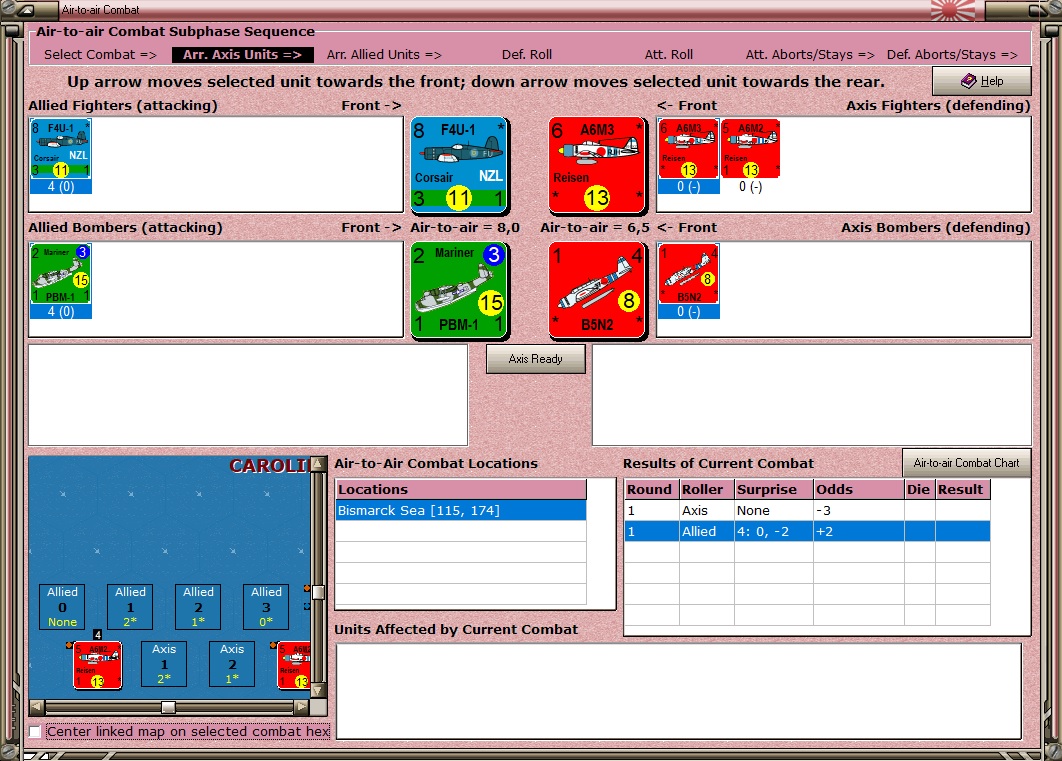Select the small F4U-1 Corsair fighter counter
The height and width of the screenshot is (761, 1062).
pyautogui.click(x=60, y=148)
